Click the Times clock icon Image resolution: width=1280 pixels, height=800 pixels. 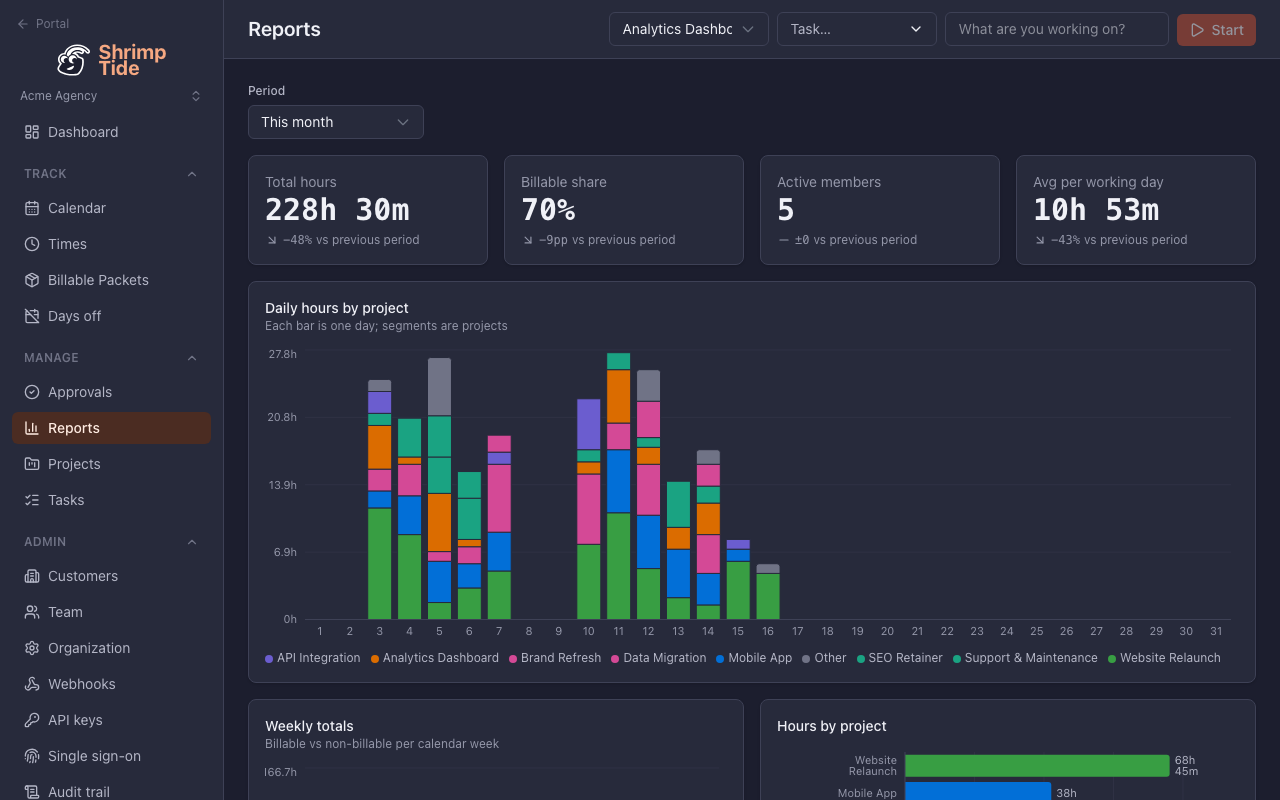pos(32,244)
